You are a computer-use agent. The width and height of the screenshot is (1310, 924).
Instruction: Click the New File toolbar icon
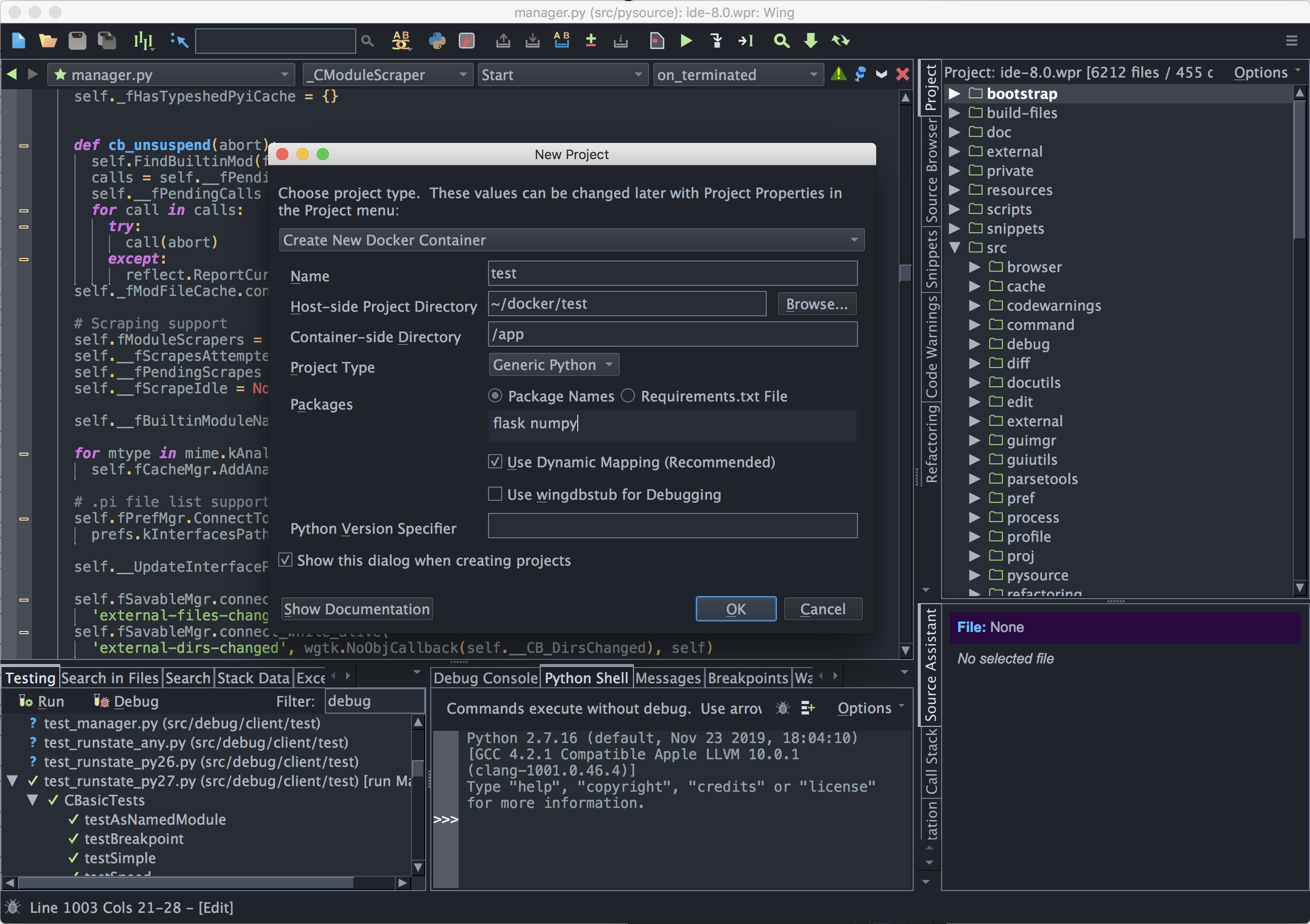(19, 41)
